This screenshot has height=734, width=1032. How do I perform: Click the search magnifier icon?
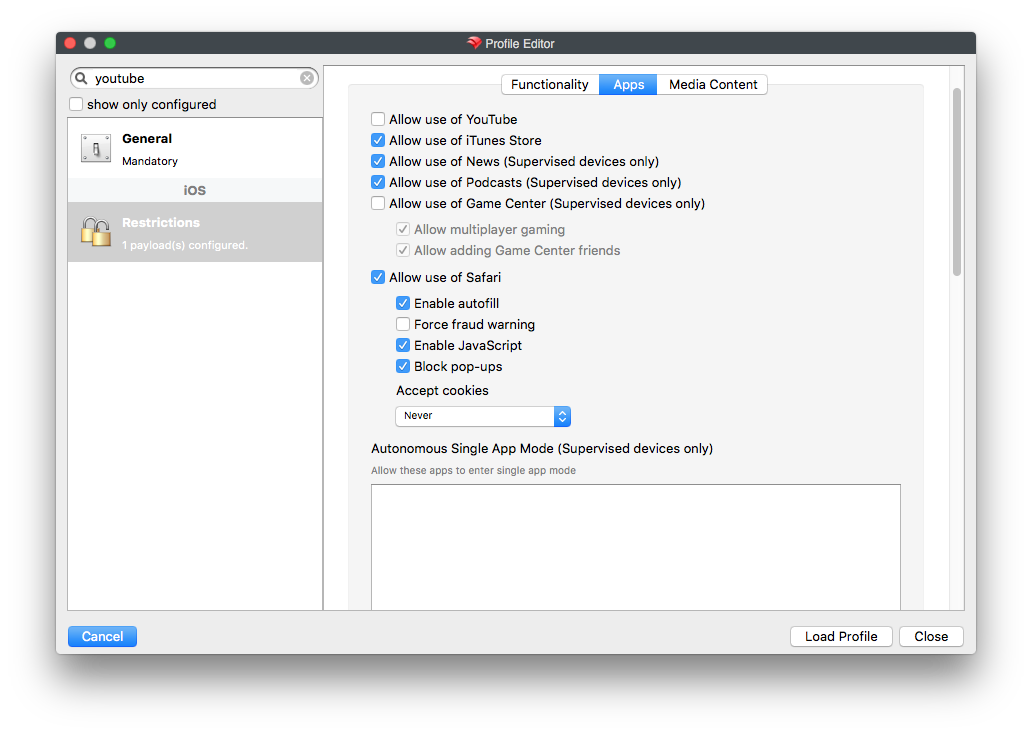click(x=81, y=78)
